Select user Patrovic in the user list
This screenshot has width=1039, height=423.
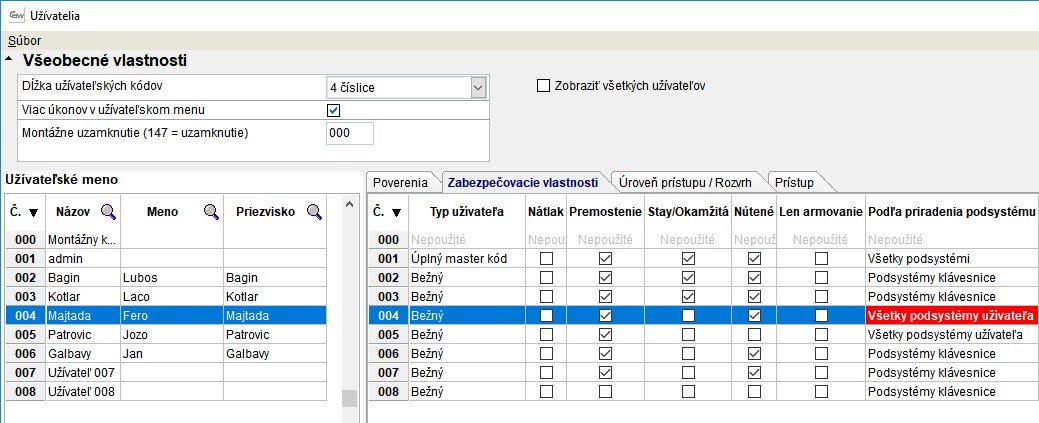[x=70, y=334]
